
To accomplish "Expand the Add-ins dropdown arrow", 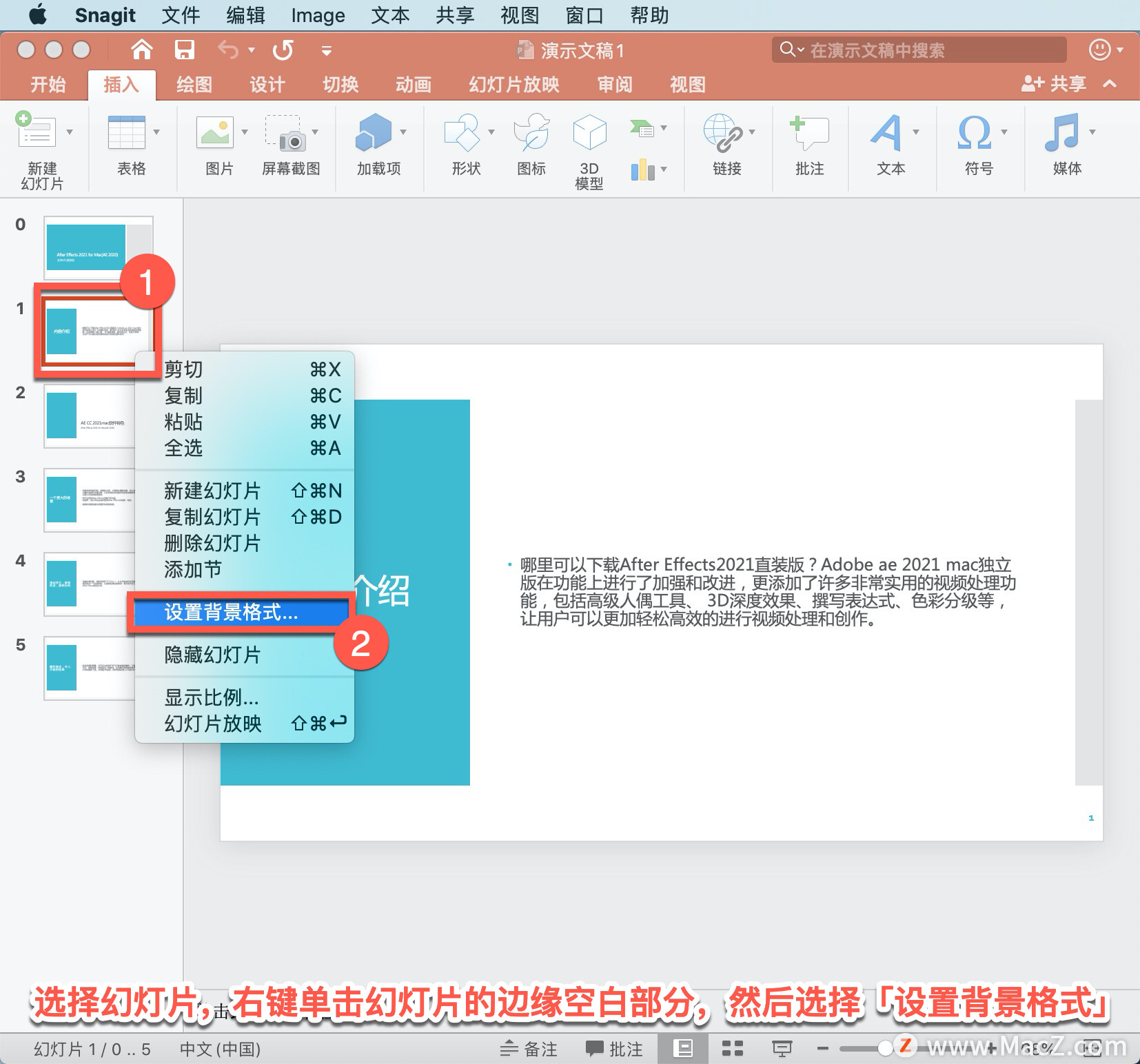I will tap(403, 132).
